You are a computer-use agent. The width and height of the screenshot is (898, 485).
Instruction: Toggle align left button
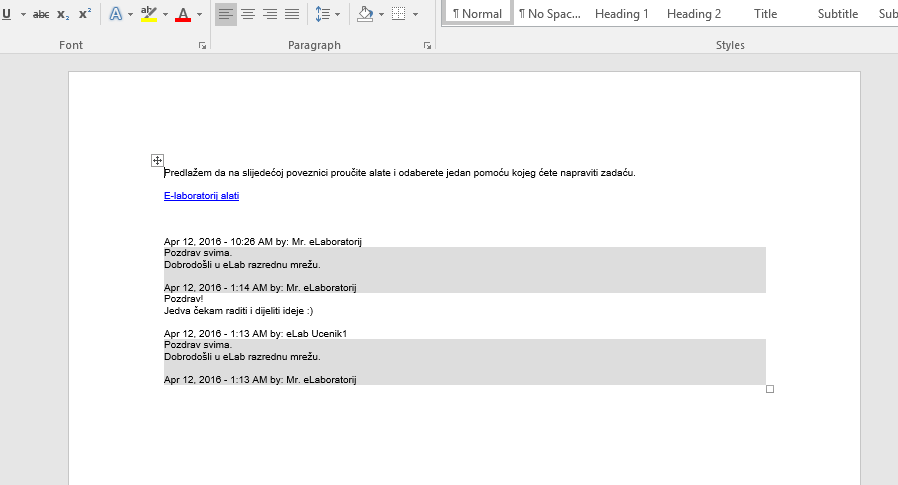click(x=226, y=14)
